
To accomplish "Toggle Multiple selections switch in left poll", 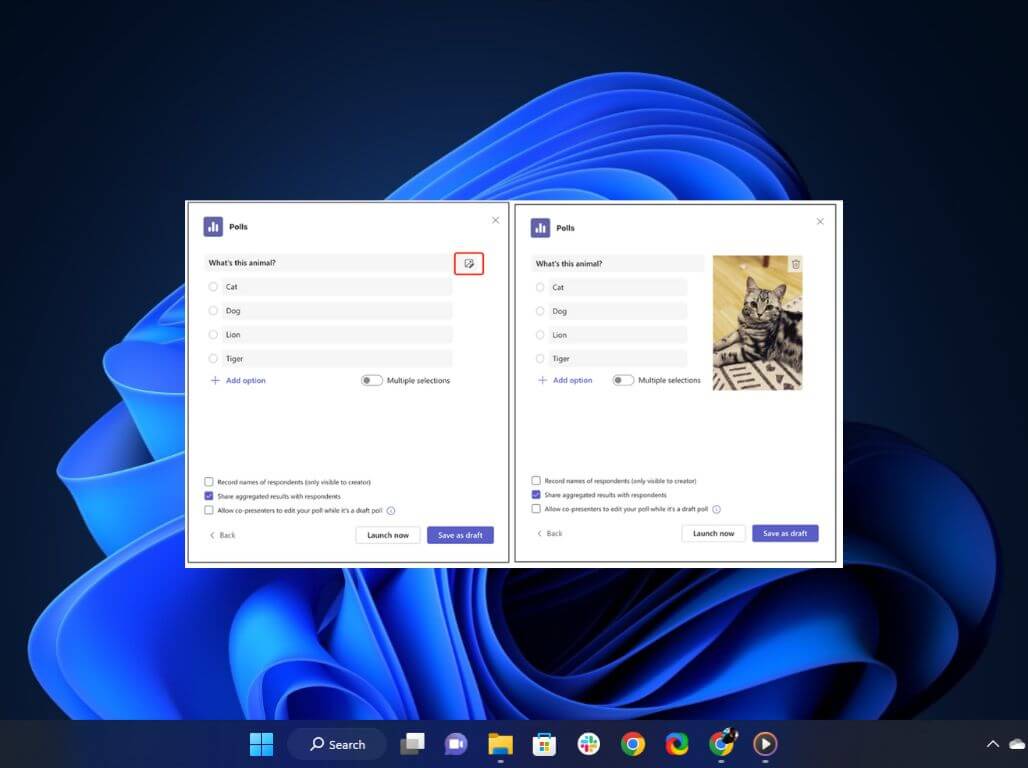I will click(371, 381).
